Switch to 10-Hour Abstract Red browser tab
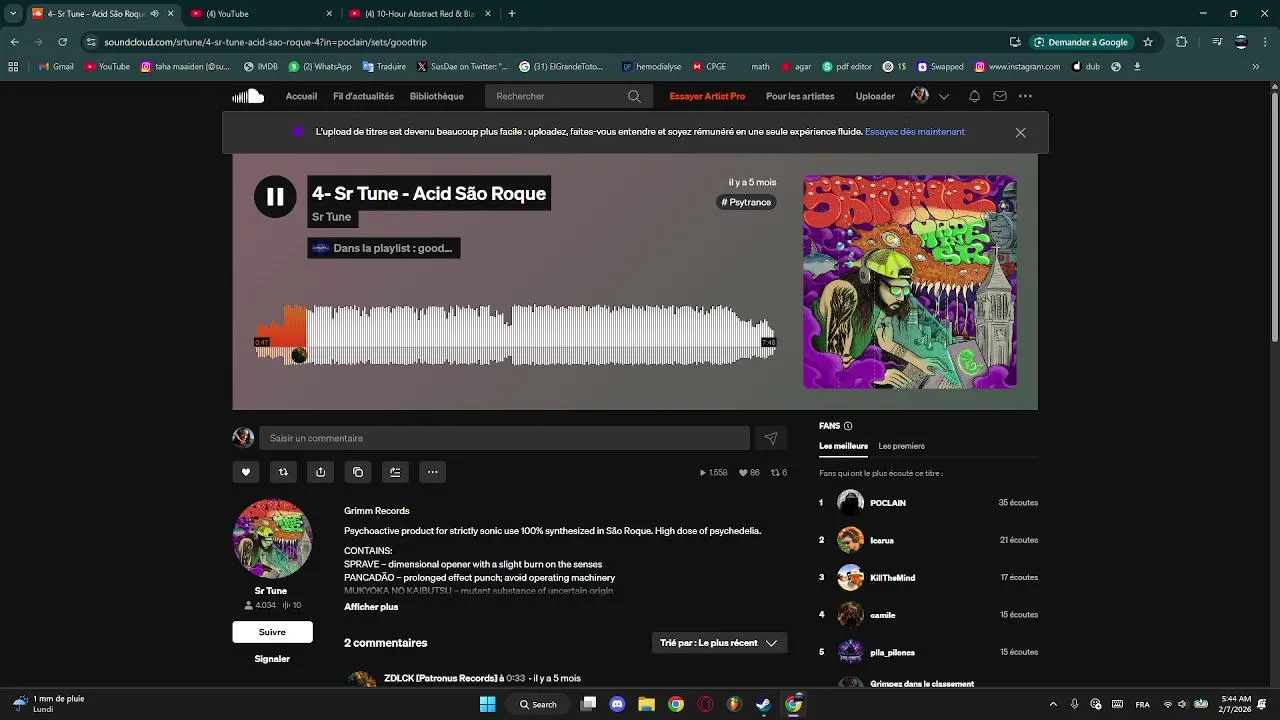Screen dimensions: 1280x720 click(422, 14)
